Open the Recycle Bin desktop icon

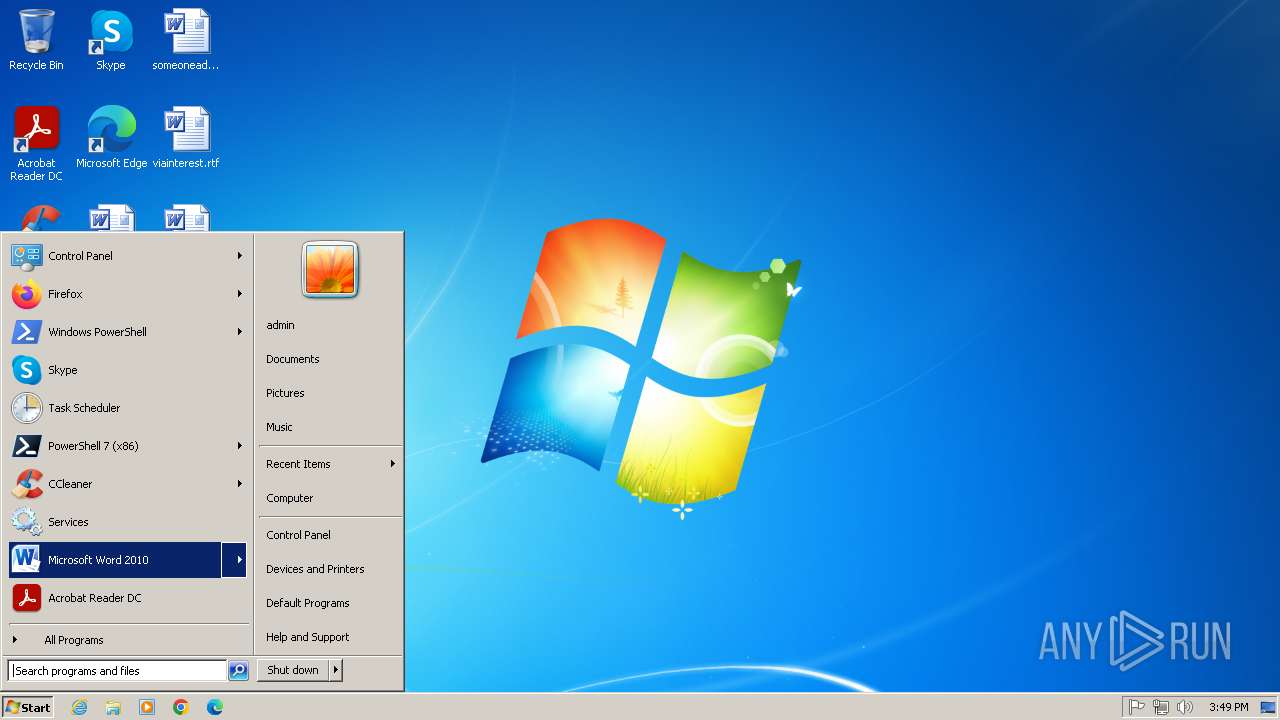pos(36,40)
